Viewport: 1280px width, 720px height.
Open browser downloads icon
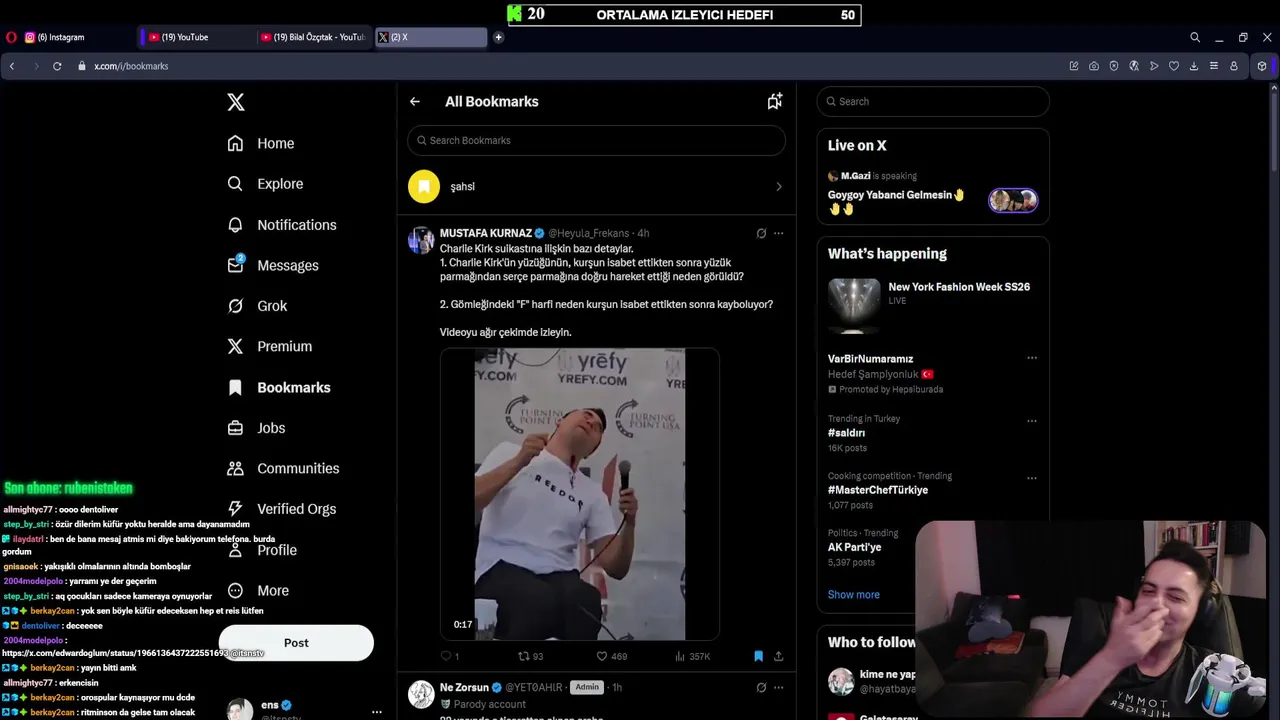[1194, 66]
